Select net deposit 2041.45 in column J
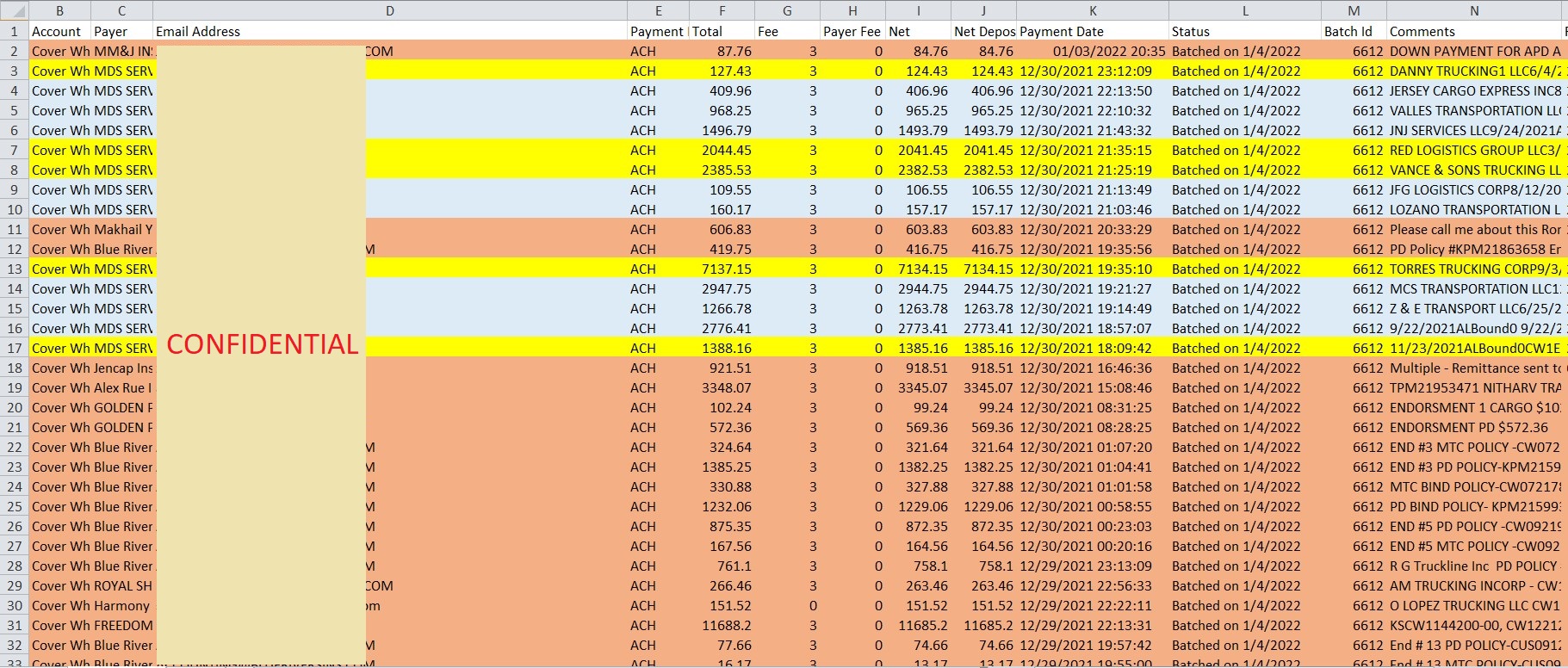 pyautogui.click(x=983, y=150)
